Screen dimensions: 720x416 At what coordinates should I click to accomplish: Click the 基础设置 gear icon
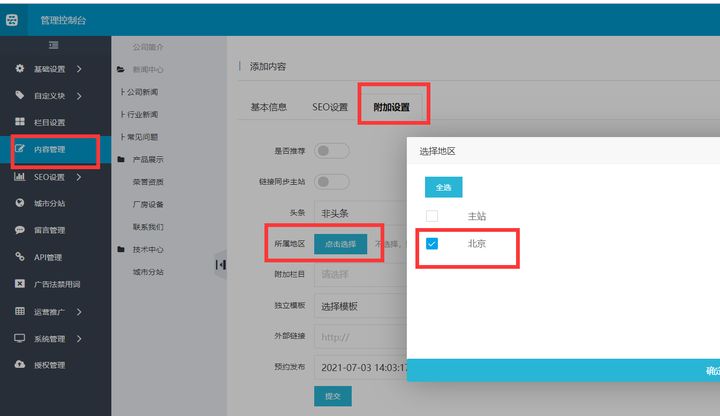[x=19, y=69]
